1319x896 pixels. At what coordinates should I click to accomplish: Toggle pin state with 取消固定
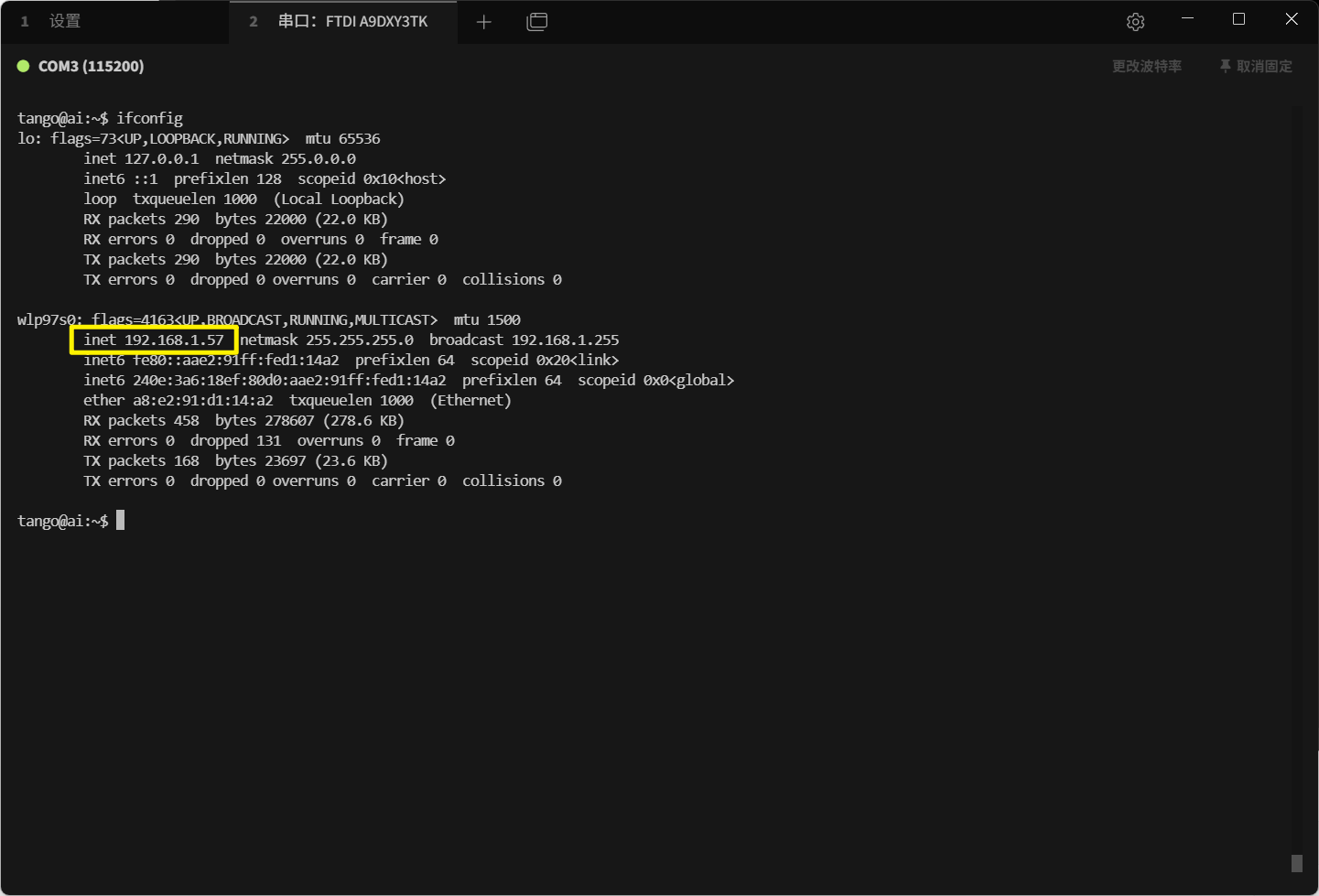1256,66
